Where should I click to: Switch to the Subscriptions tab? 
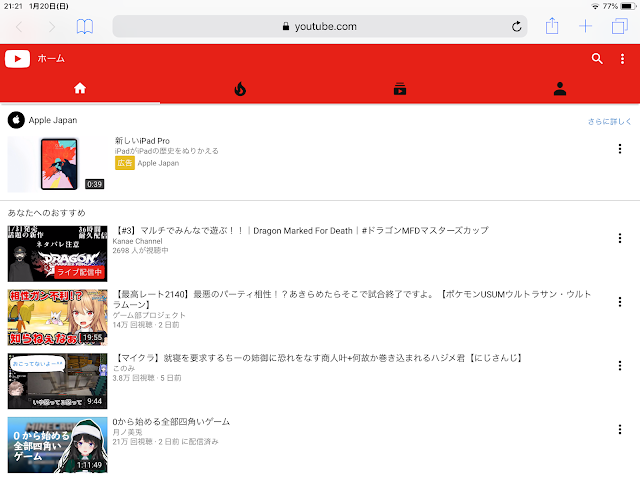click(x=400, y=89)
